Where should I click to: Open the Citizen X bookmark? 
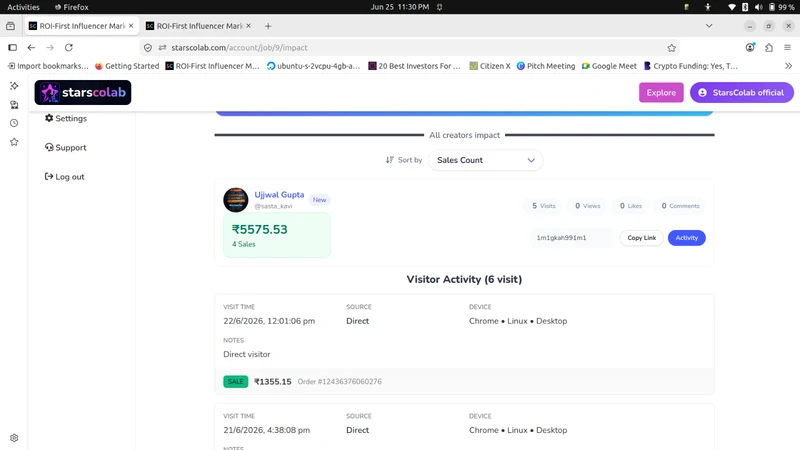pos(490,66)
